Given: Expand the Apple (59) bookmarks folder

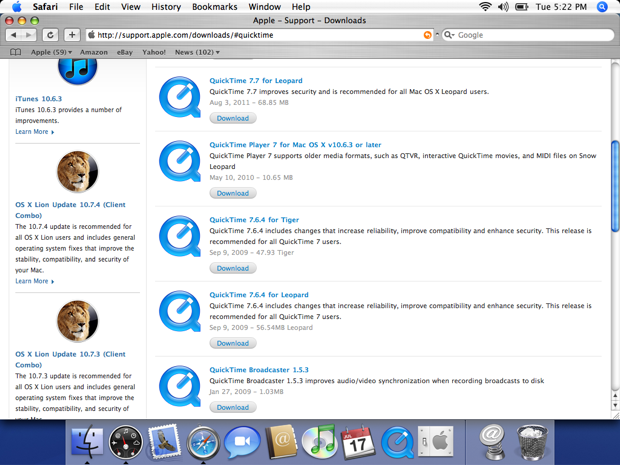Looking at the screenshot, I should [x=51, y=52].
